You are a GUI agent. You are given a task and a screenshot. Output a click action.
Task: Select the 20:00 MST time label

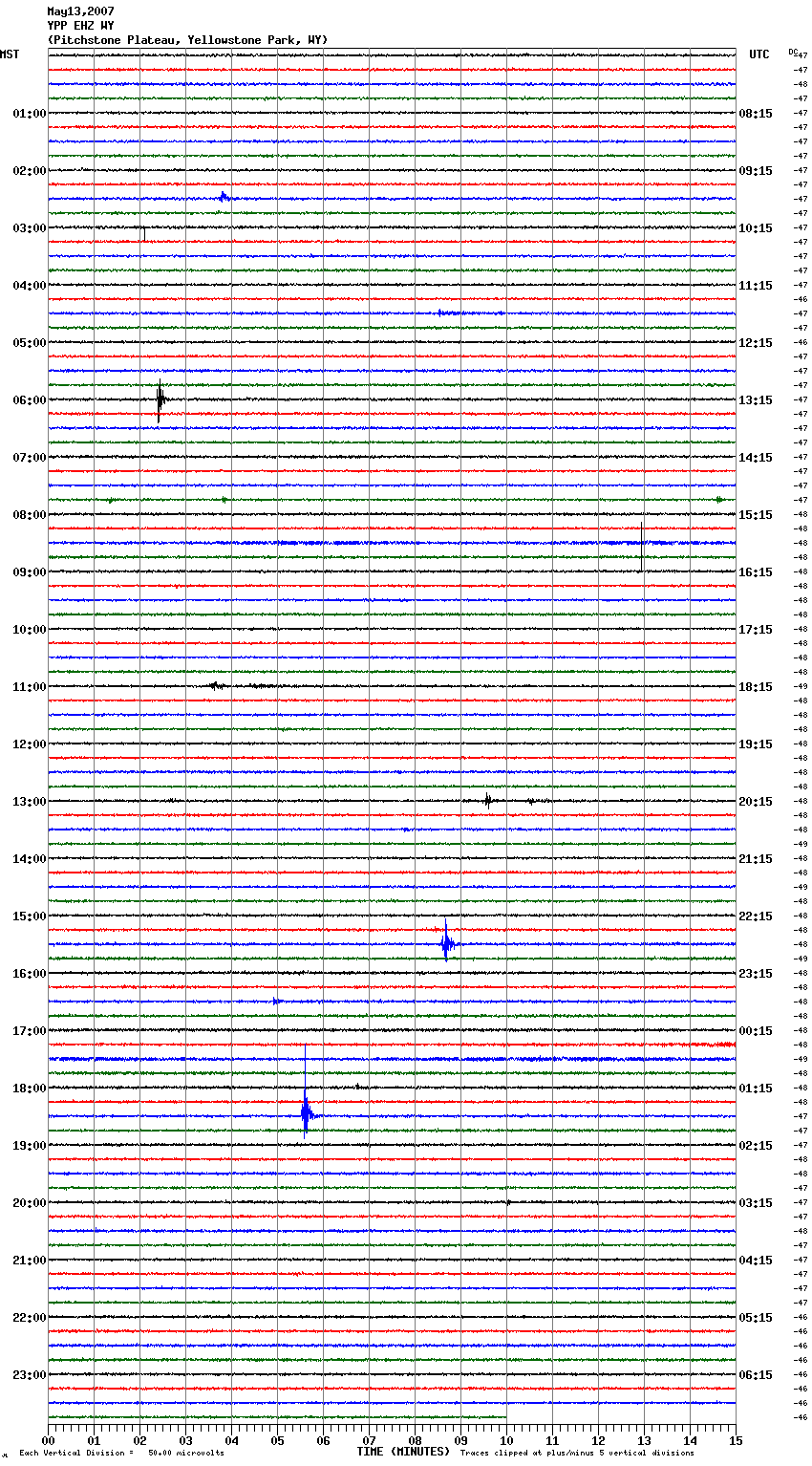tap(30, 1203)
